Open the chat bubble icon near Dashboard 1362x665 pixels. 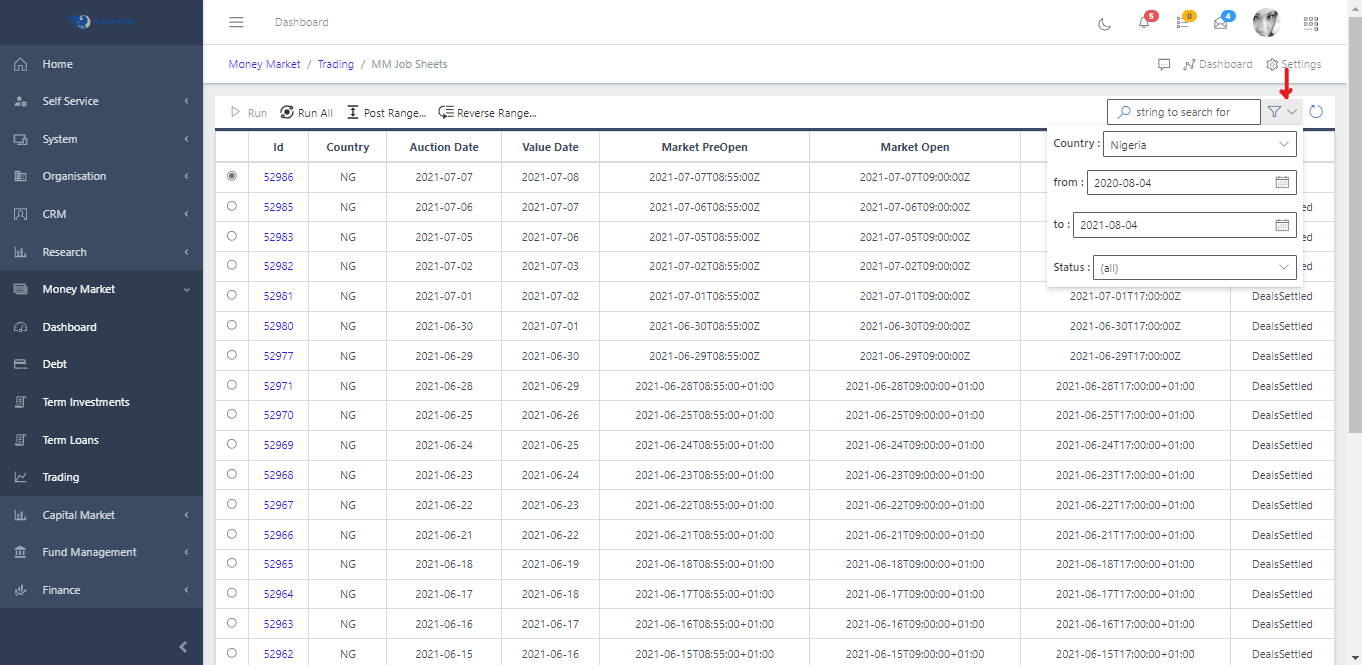pyautogui.click(x=1163, y=63)
